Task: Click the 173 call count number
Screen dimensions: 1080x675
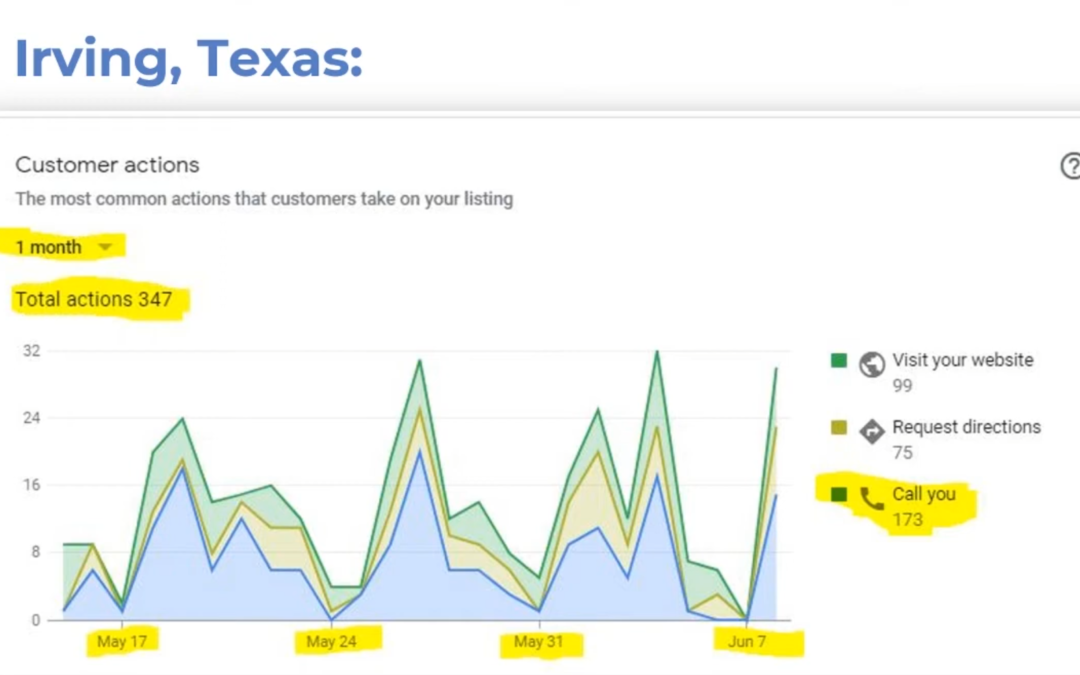Action: pyautogui.click(x=907, y=520)
